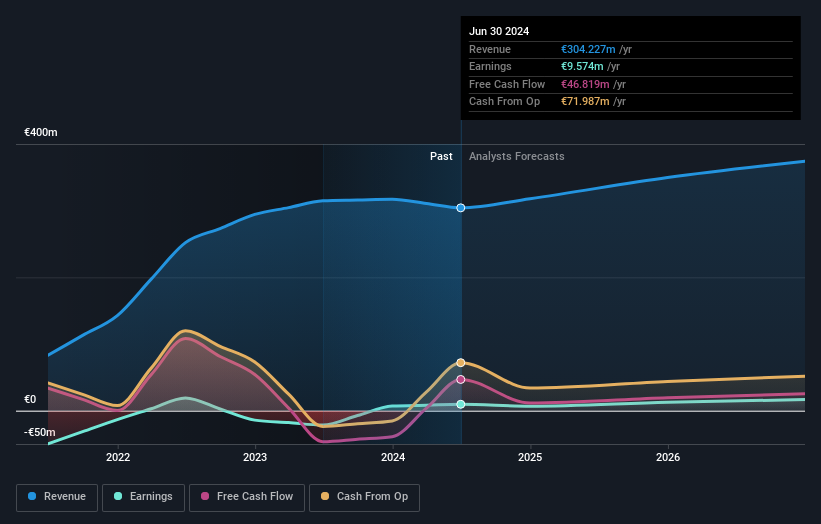Click the orange Cash From Op data point
This screenshot has height=524, width=821.
click(461, 363)
